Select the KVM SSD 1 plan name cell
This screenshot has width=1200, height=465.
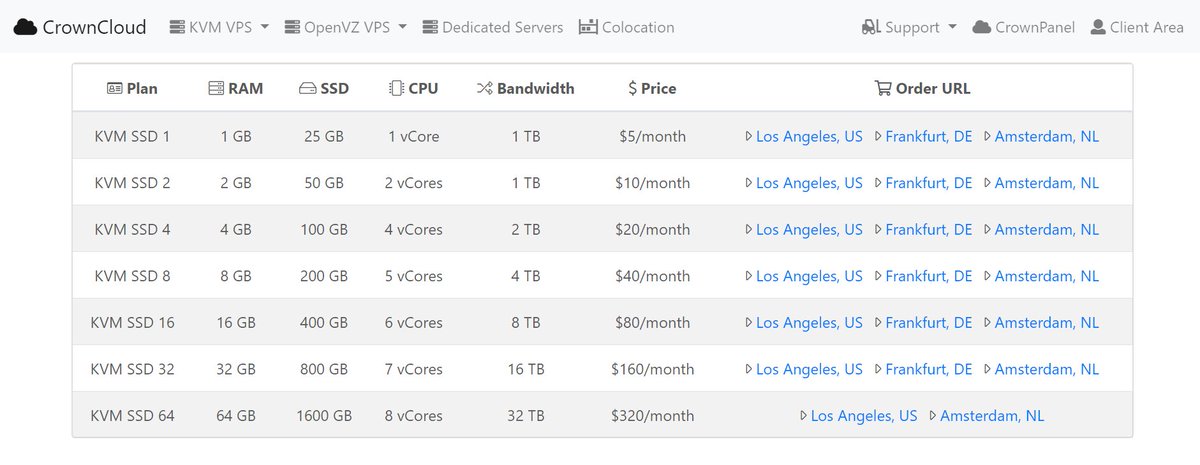(132, 136)
